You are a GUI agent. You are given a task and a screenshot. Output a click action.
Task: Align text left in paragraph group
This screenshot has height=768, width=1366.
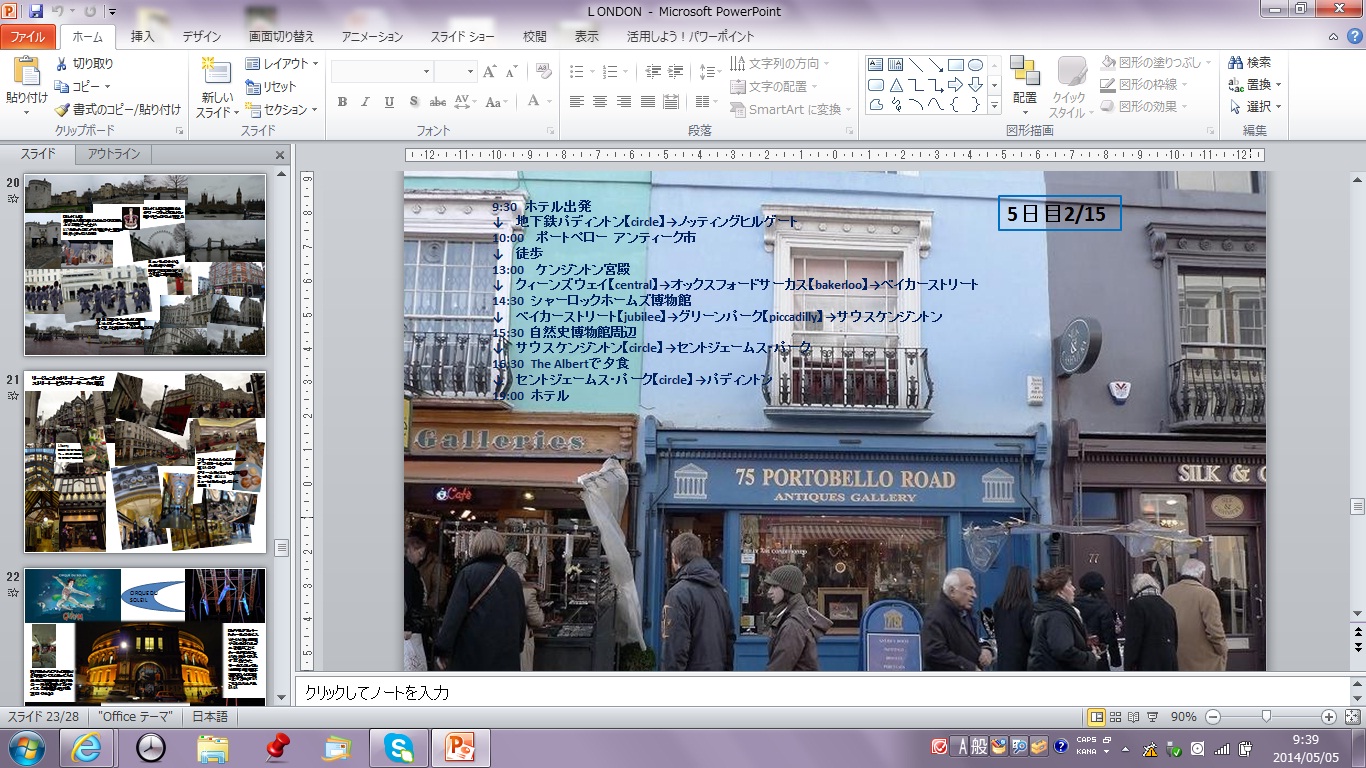pos(576,102)
